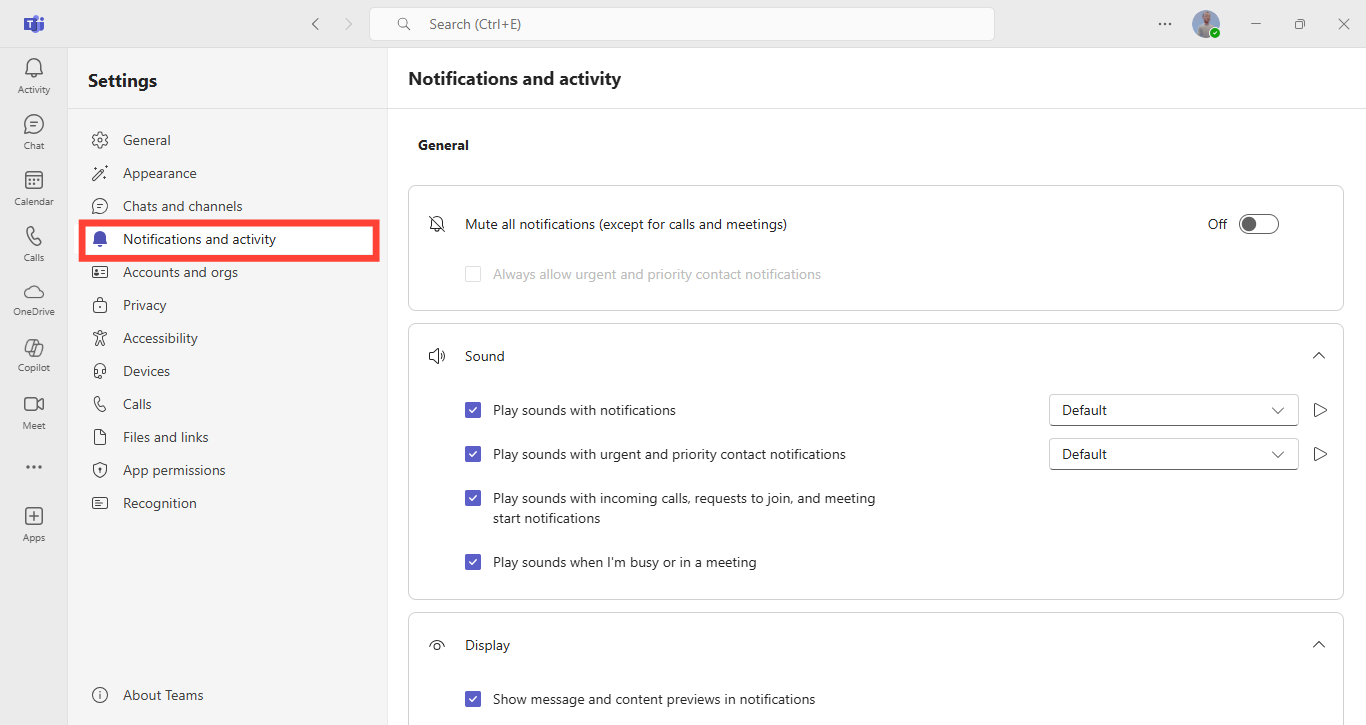
Task: Uncheck Play sounds with notifications
Action: point(473,410)
